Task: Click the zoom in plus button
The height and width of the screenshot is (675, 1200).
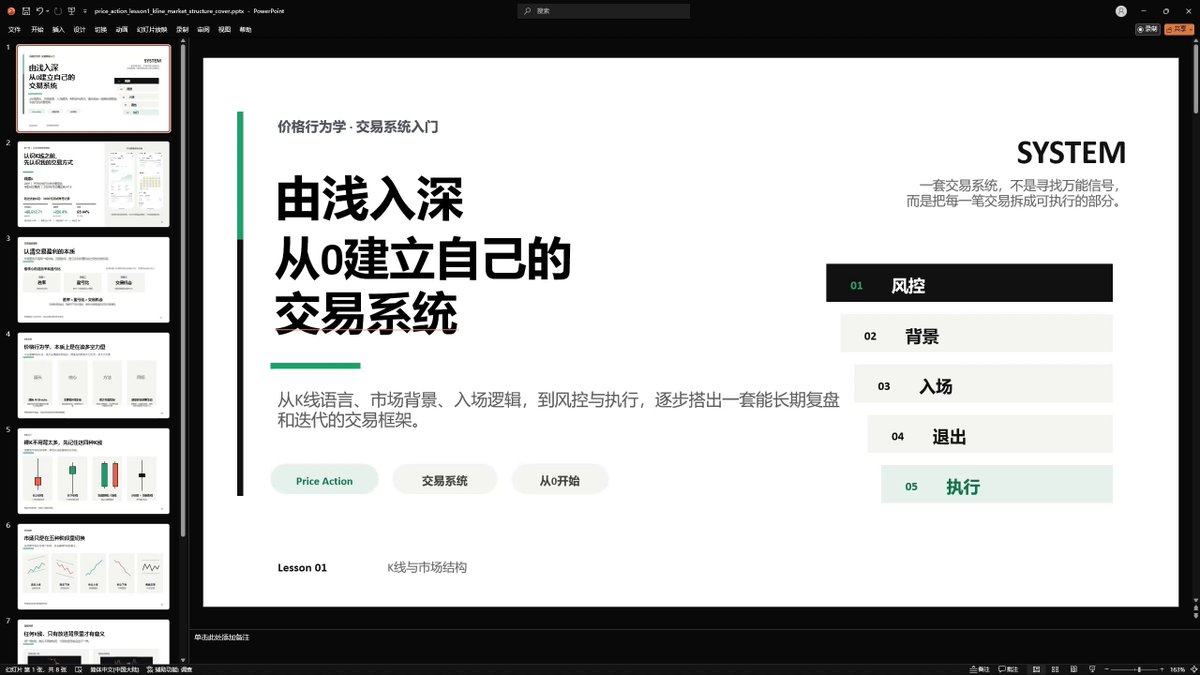Action: click(x=1163, y=668)
